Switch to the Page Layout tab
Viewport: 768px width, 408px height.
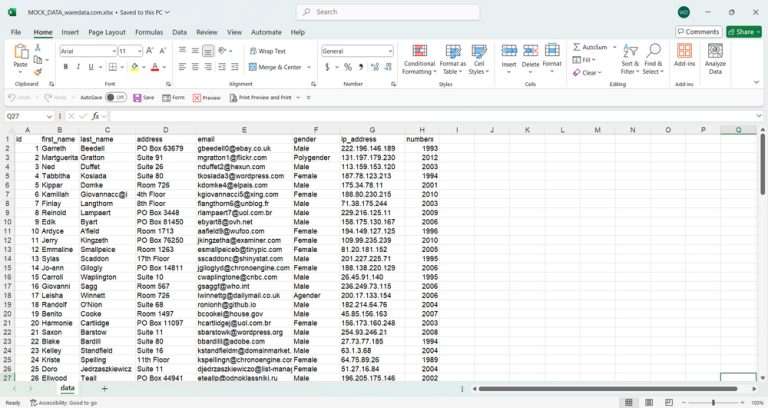tap(107, 32)
